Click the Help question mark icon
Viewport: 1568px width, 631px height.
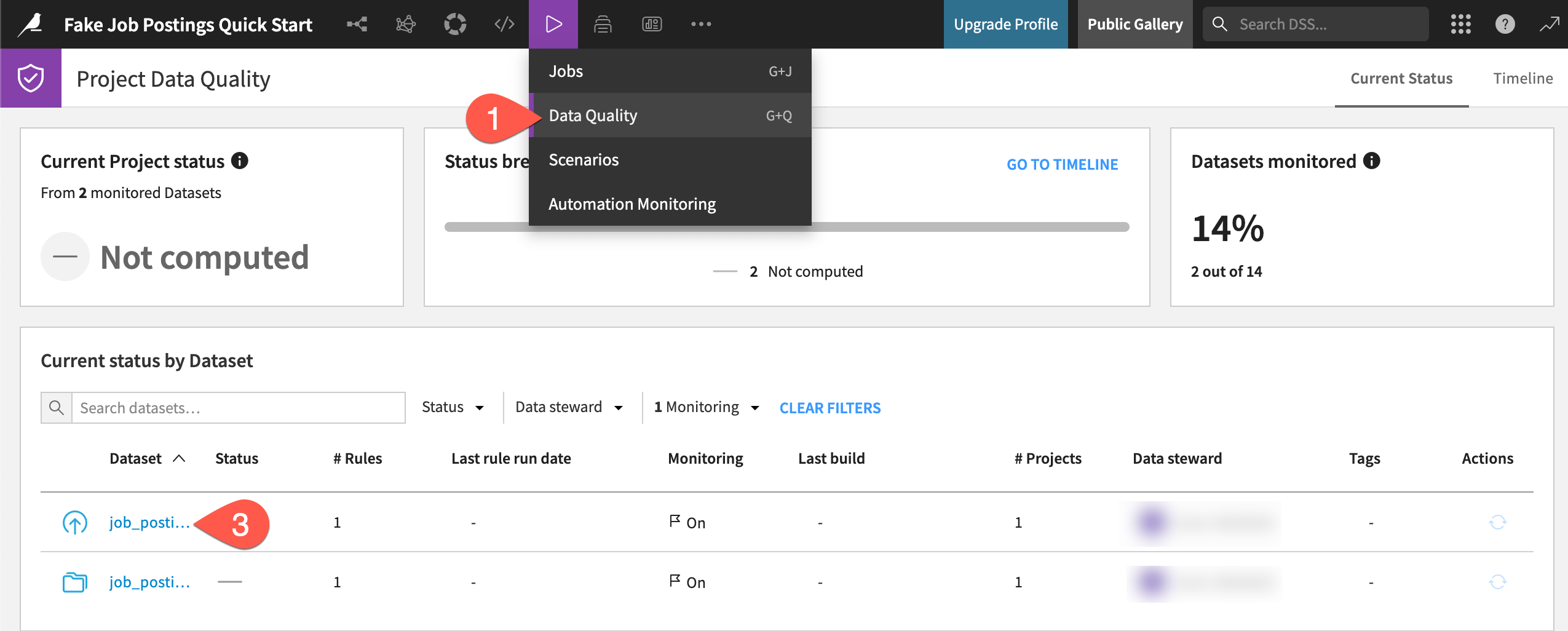click(x=1505, y=24)
